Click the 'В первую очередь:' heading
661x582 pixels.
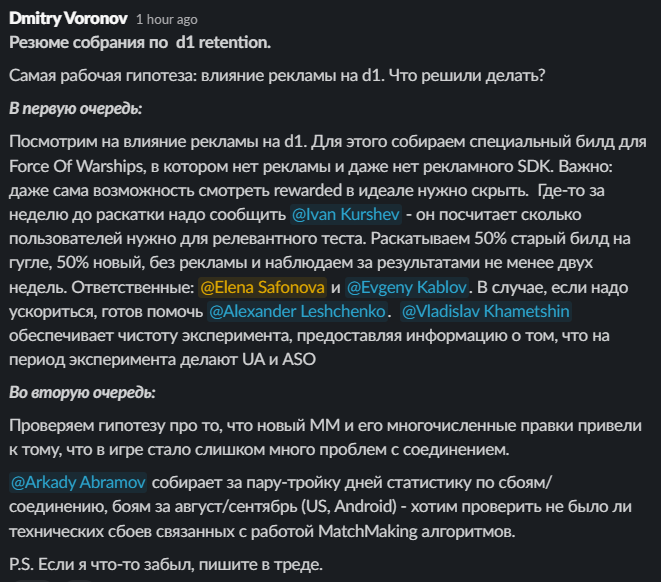pyautogui.click(x=74, y=108)
